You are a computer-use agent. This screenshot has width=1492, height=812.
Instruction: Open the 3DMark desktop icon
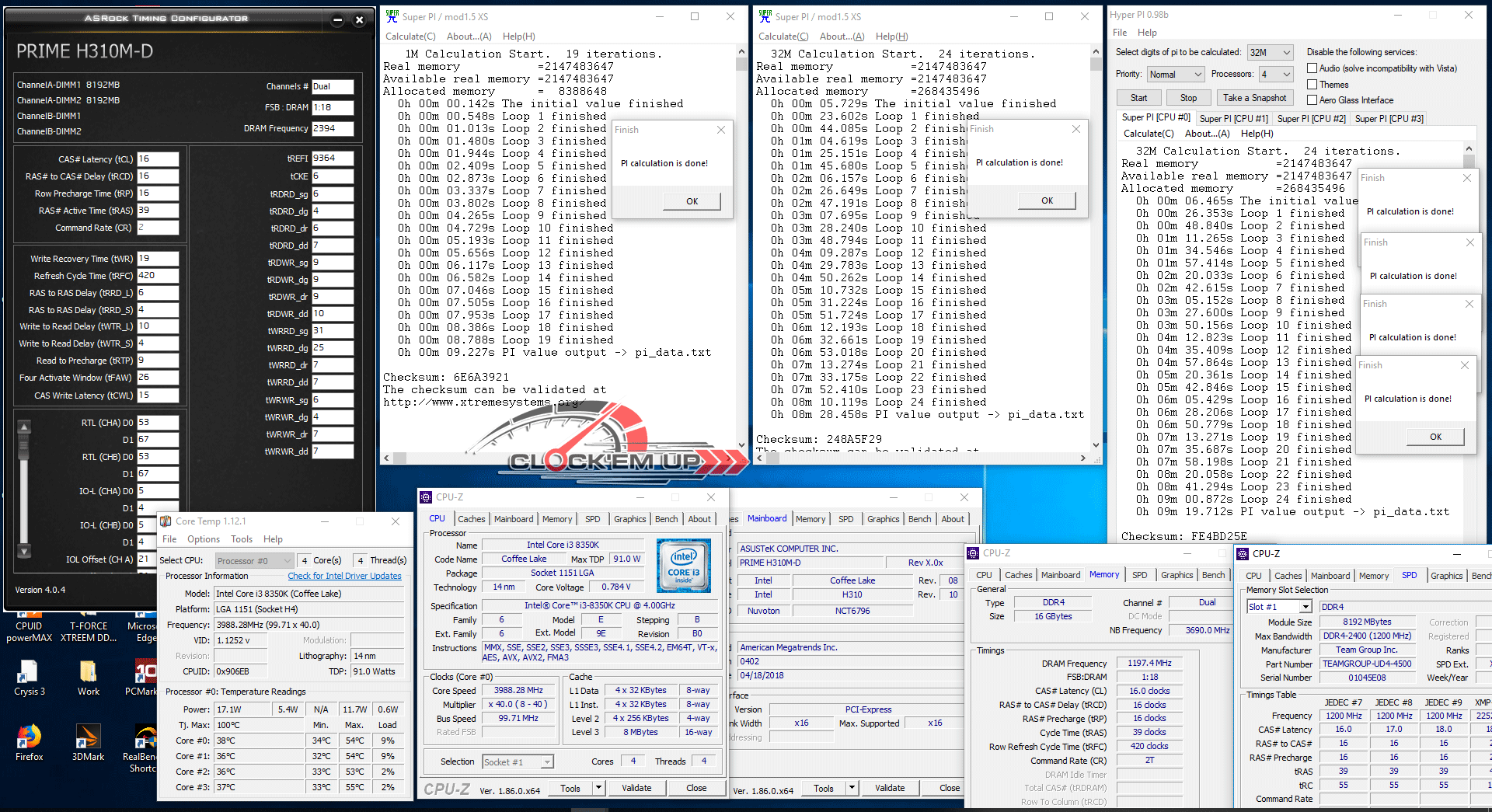(88, 737)
